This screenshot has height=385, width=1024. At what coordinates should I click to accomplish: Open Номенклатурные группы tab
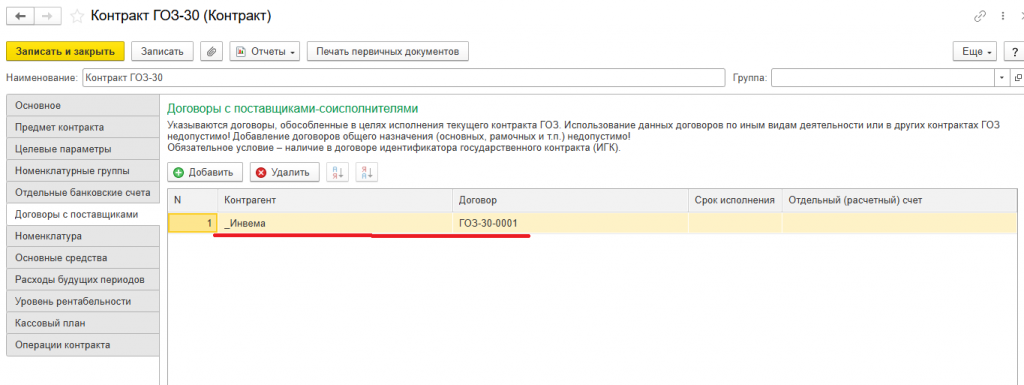coord(83,171)
